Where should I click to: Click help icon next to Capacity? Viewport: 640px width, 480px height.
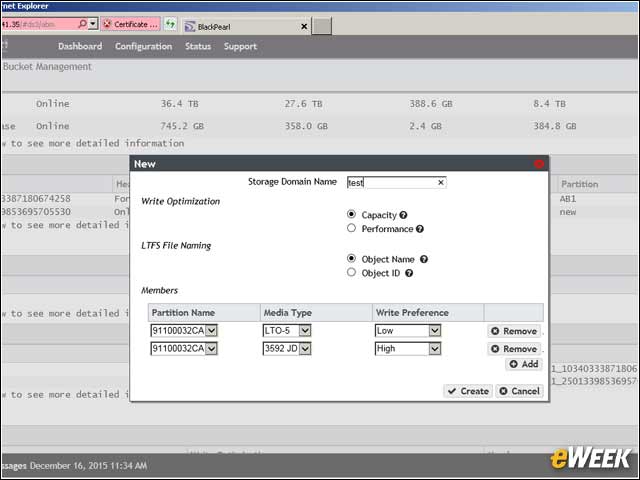(403, 215)
